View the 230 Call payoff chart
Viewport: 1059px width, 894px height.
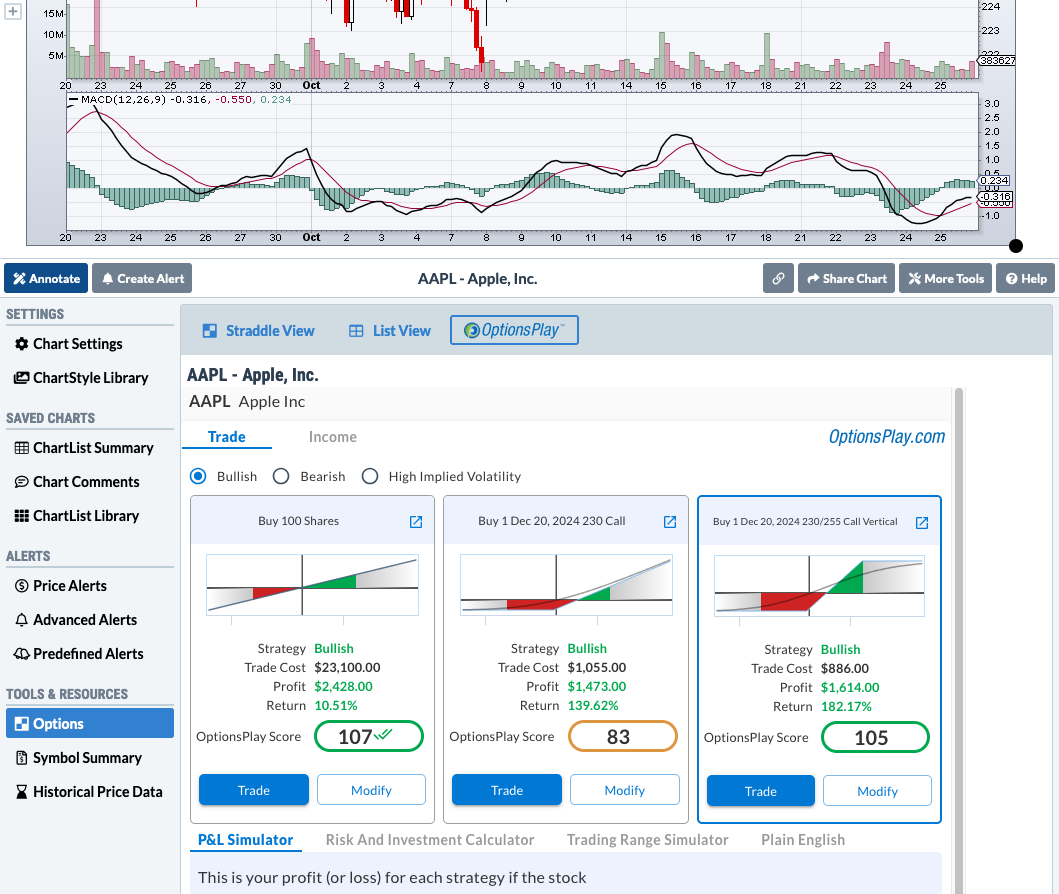[566, 585]
